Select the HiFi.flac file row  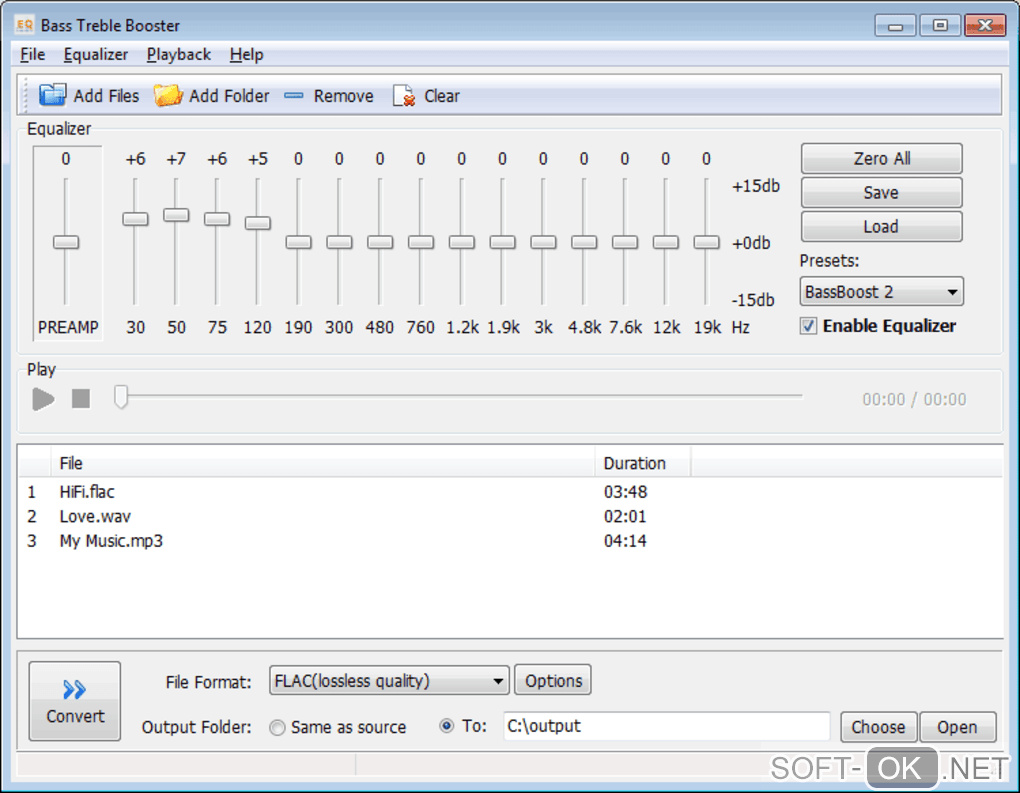[x=510, y=492]
